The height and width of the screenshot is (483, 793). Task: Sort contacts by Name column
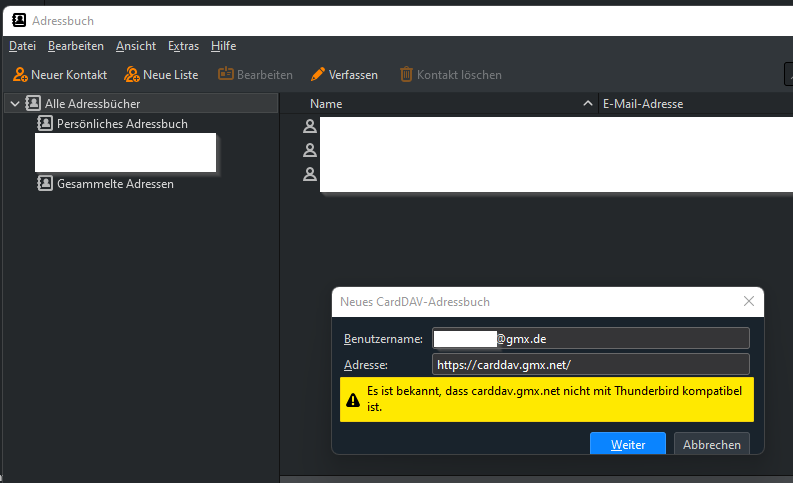click(326, 104)
